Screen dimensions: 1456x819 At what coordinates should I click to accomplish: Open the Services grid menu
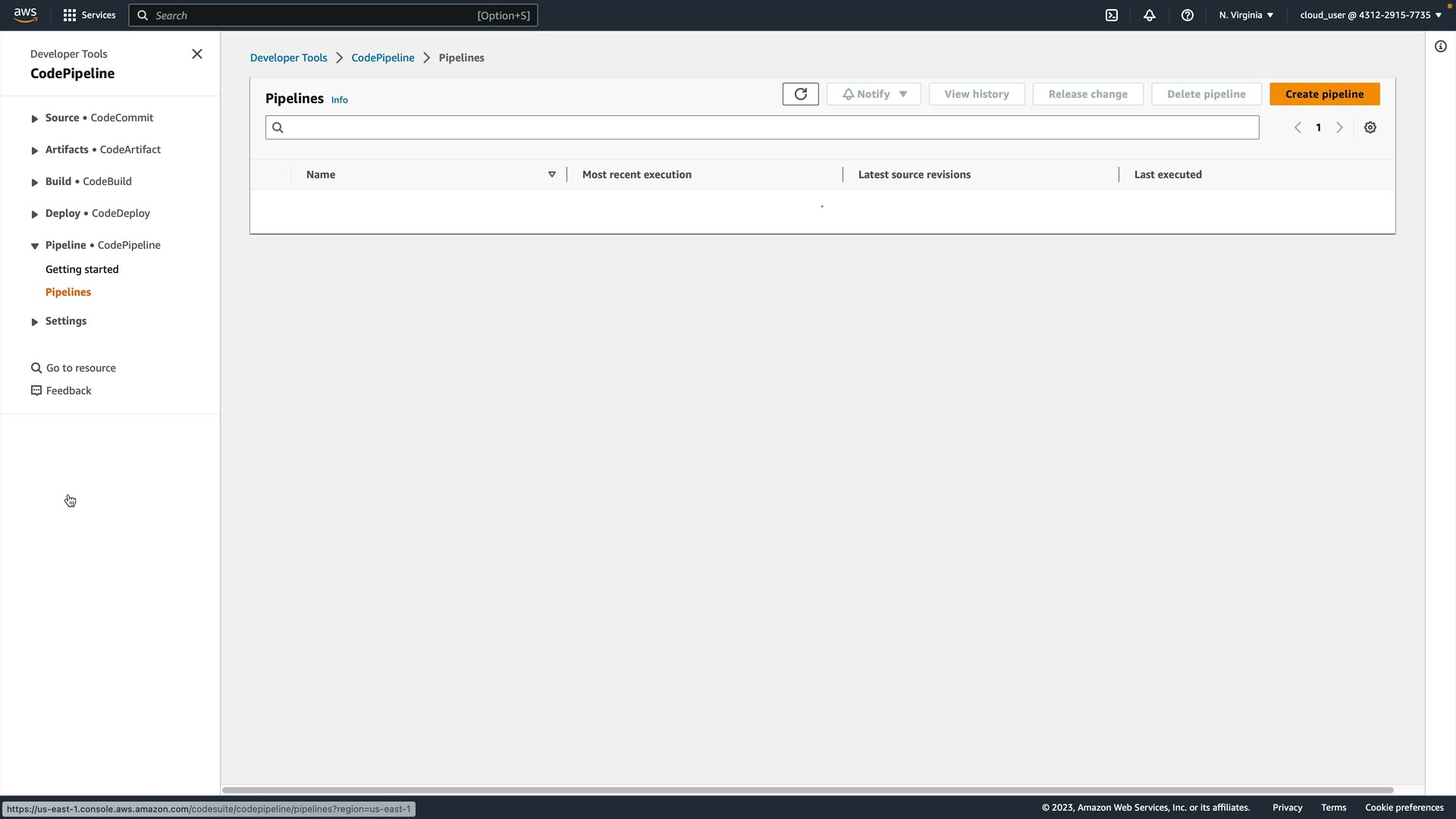89,15
